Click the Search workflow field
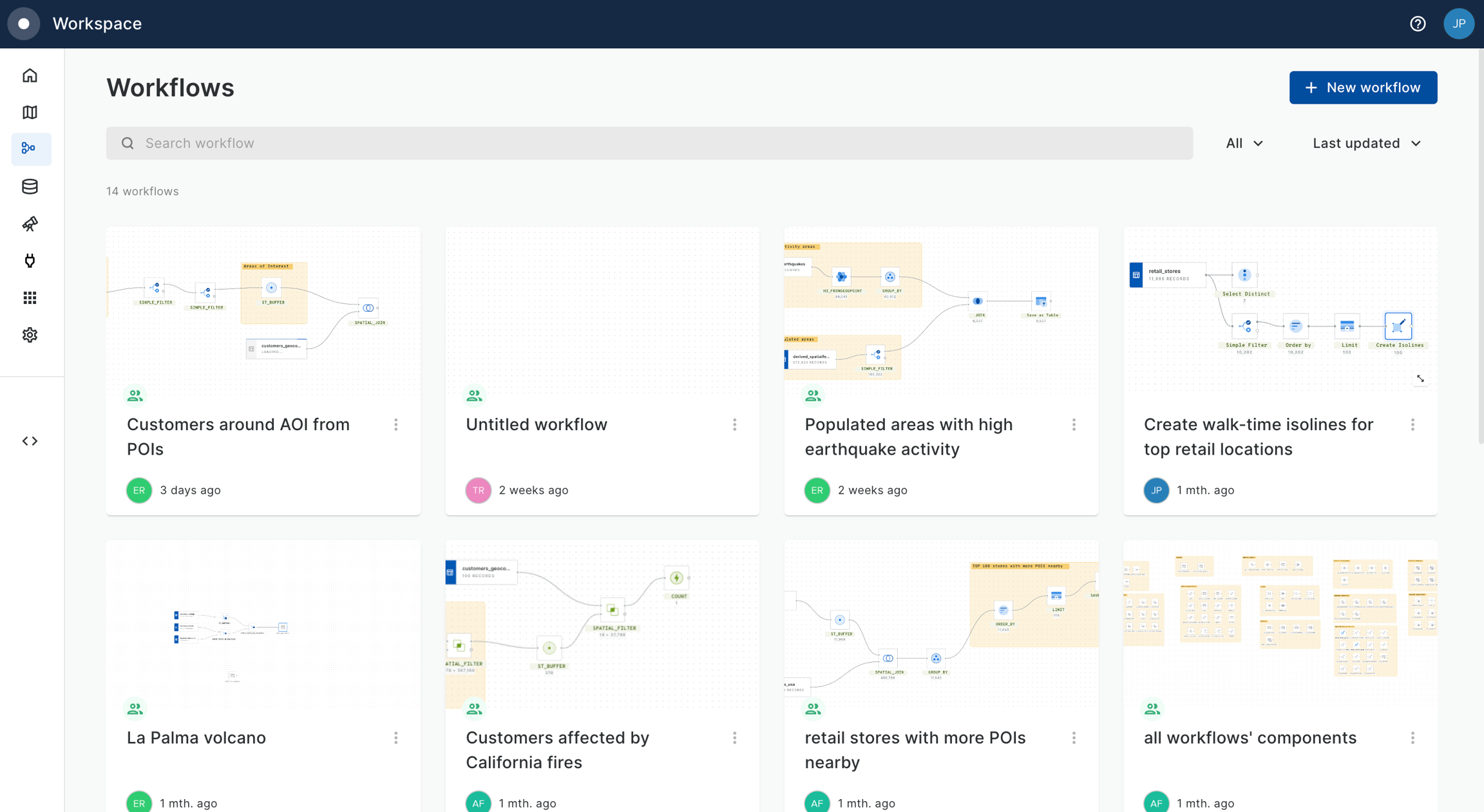The image size is (1484, 812). tap(649, 143)
